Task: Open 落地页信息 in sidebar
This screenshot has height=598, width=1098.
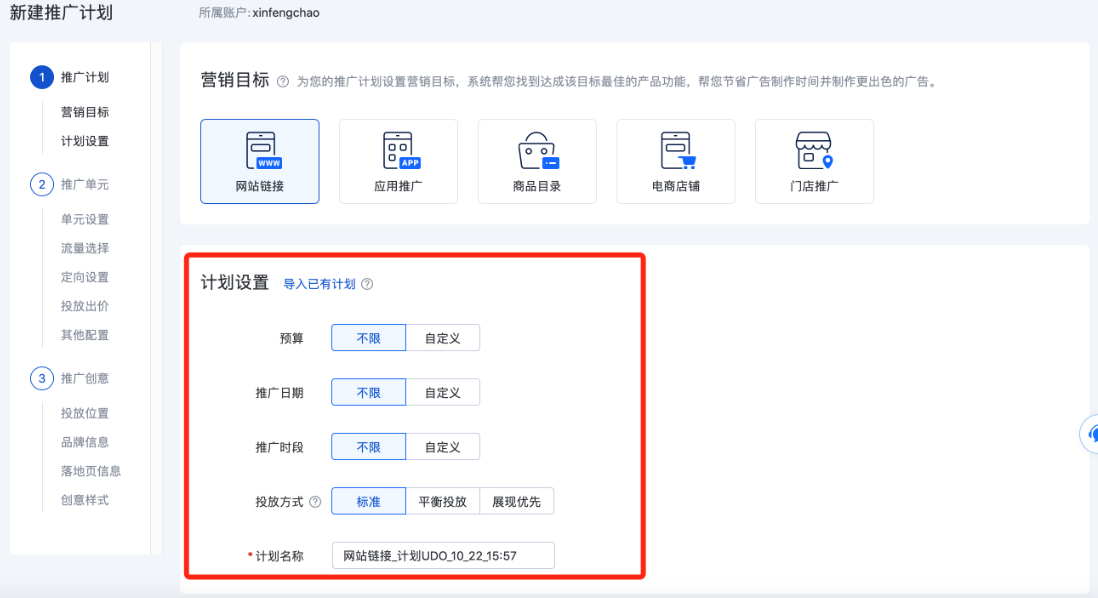Action: [x=90, y=471]
